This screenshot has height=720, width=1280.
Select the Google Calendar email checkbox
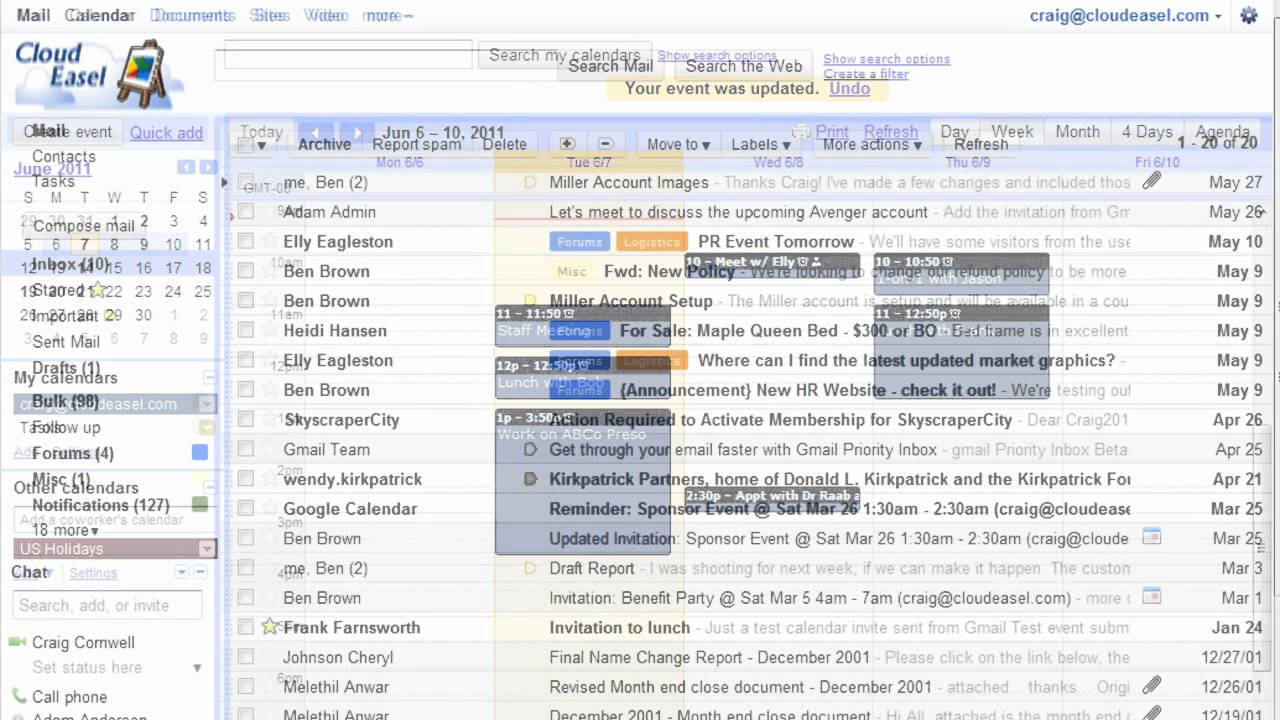click(246, 509)
